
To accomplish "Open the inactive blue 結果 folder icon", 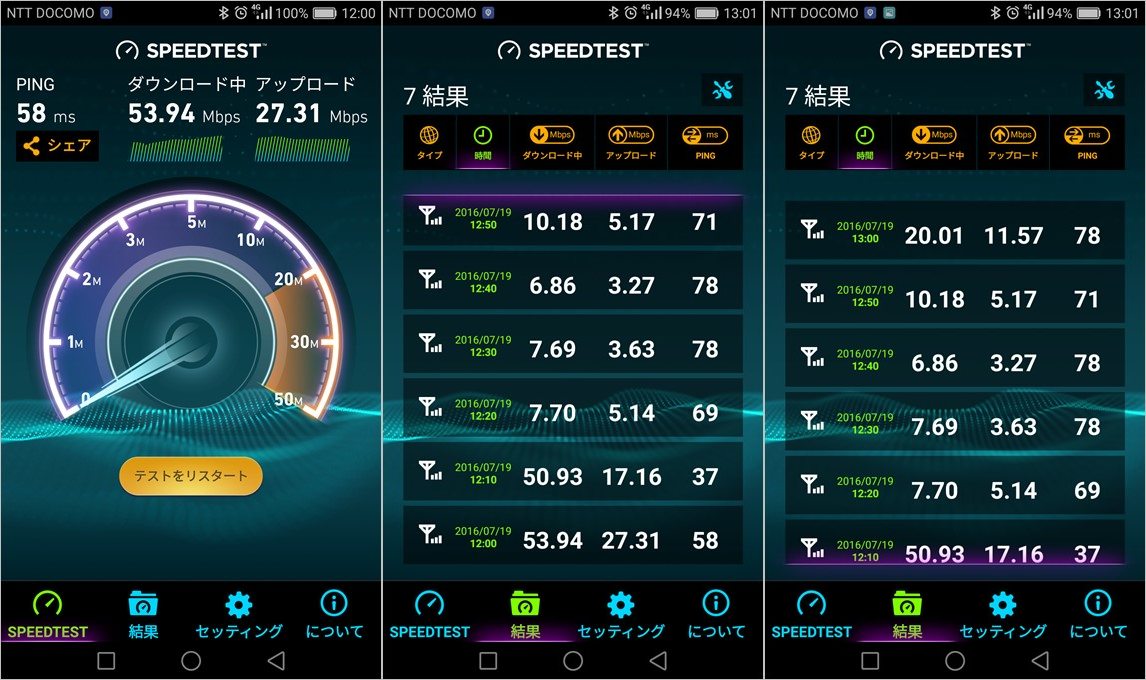I will click(143, 603).
